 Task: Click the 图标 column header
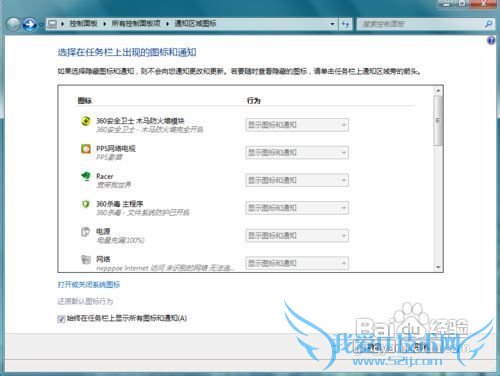(85, 100)
